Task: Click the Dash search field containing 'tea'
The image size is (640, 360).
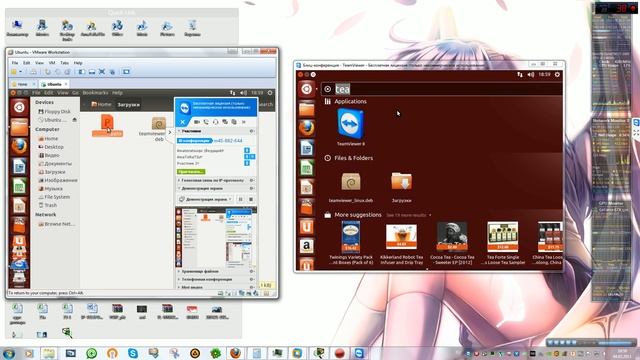Action: click(442, 89)
